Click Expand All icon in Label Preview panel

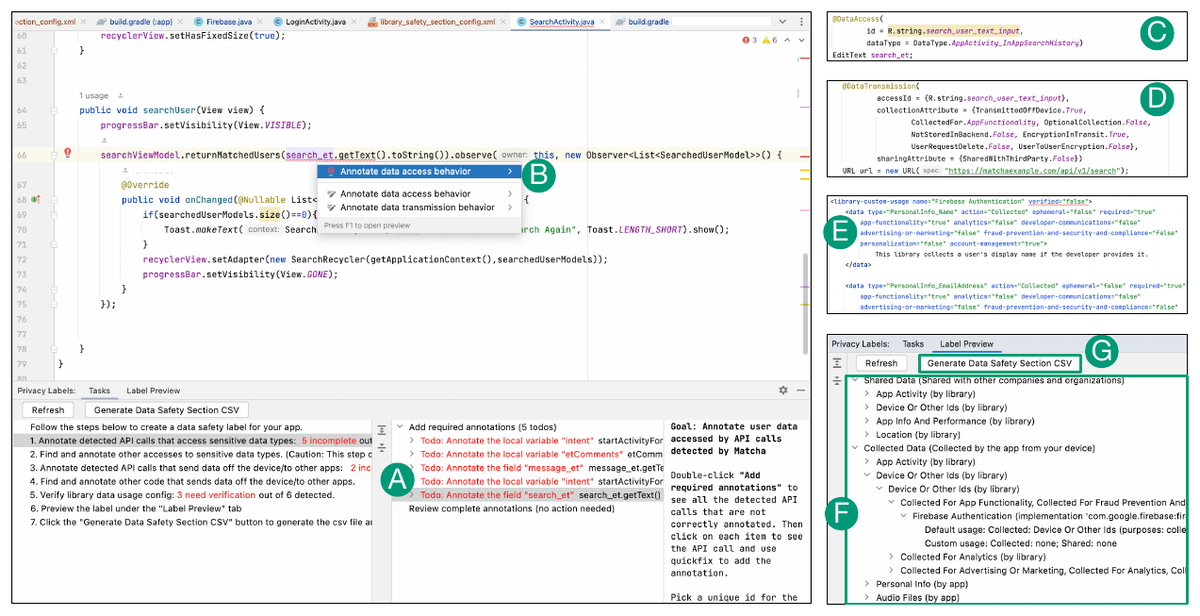tap(838, 363)
